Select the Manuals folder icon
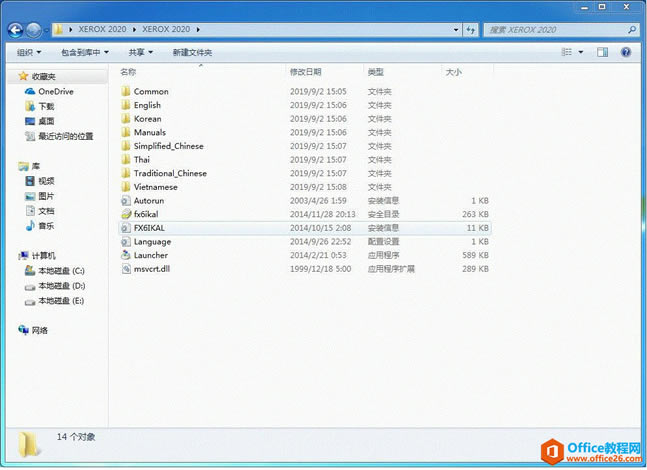647x470 pixels. (126, 132)
